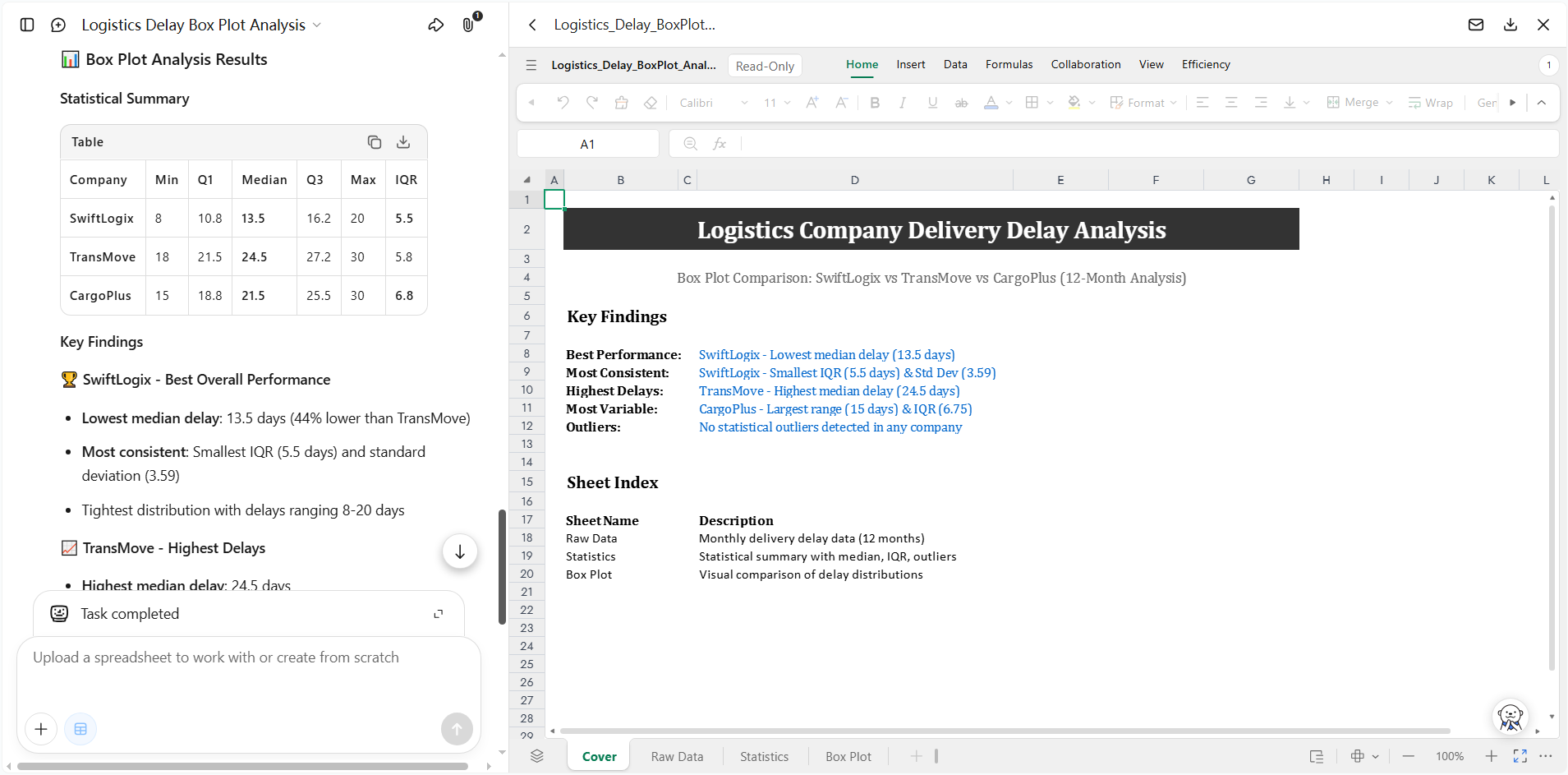
Task: Send the message with the up-arrow button
Action: pyautogui.click(x=457, y=729)
